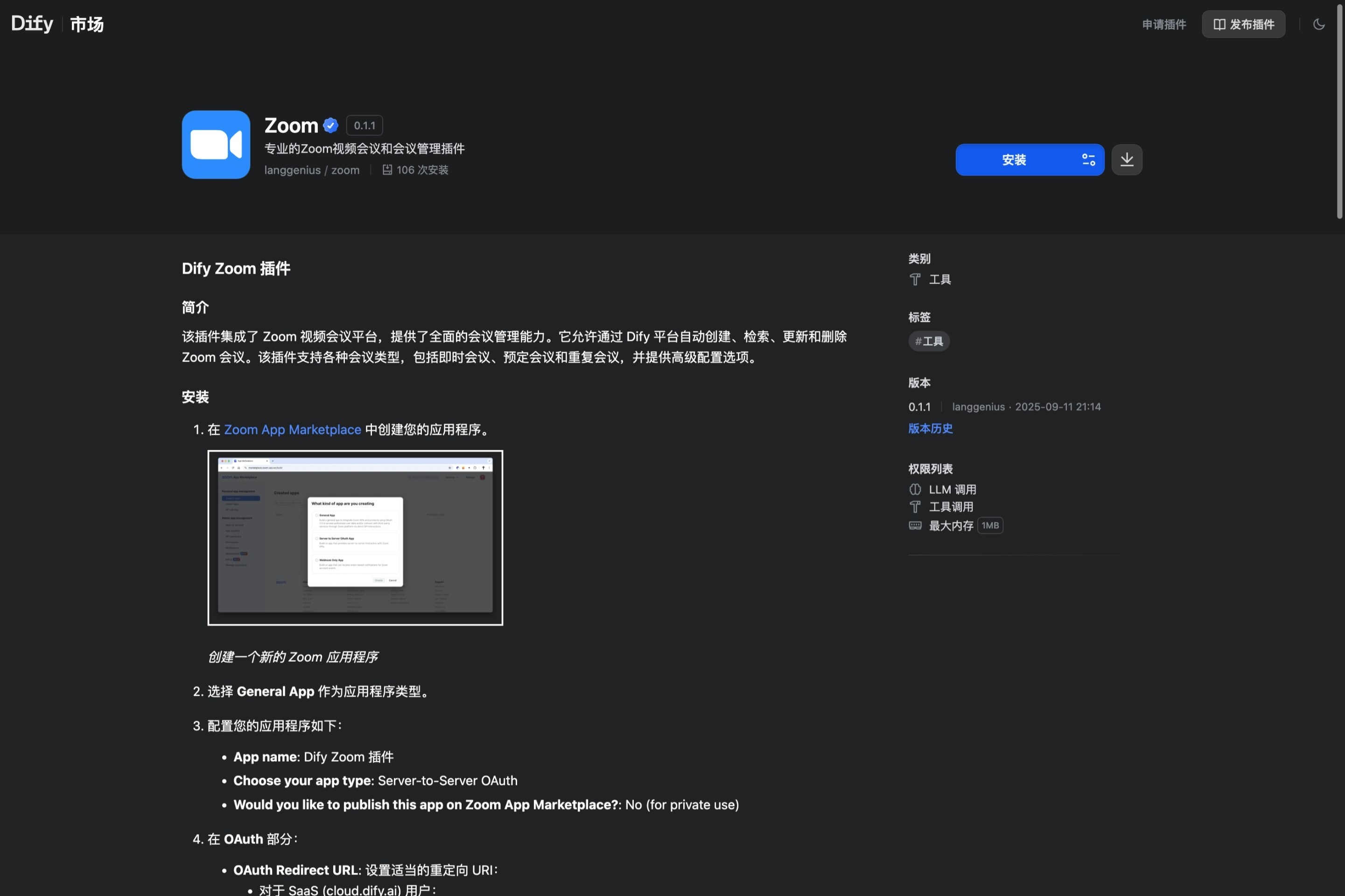Click the 工具 category hammer icon
Image resolution: width=1345 pixels, height=896 pixels.
pos(915,280)
